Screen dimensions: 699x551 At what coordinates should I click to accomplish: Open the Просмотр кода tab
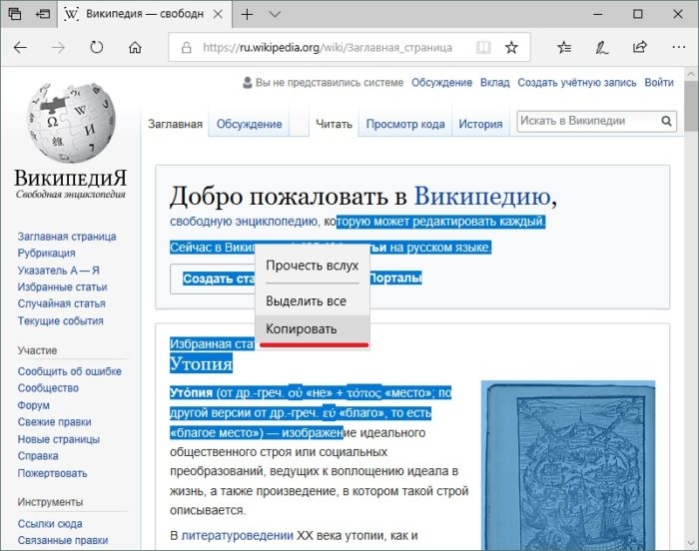click(405, 124)
